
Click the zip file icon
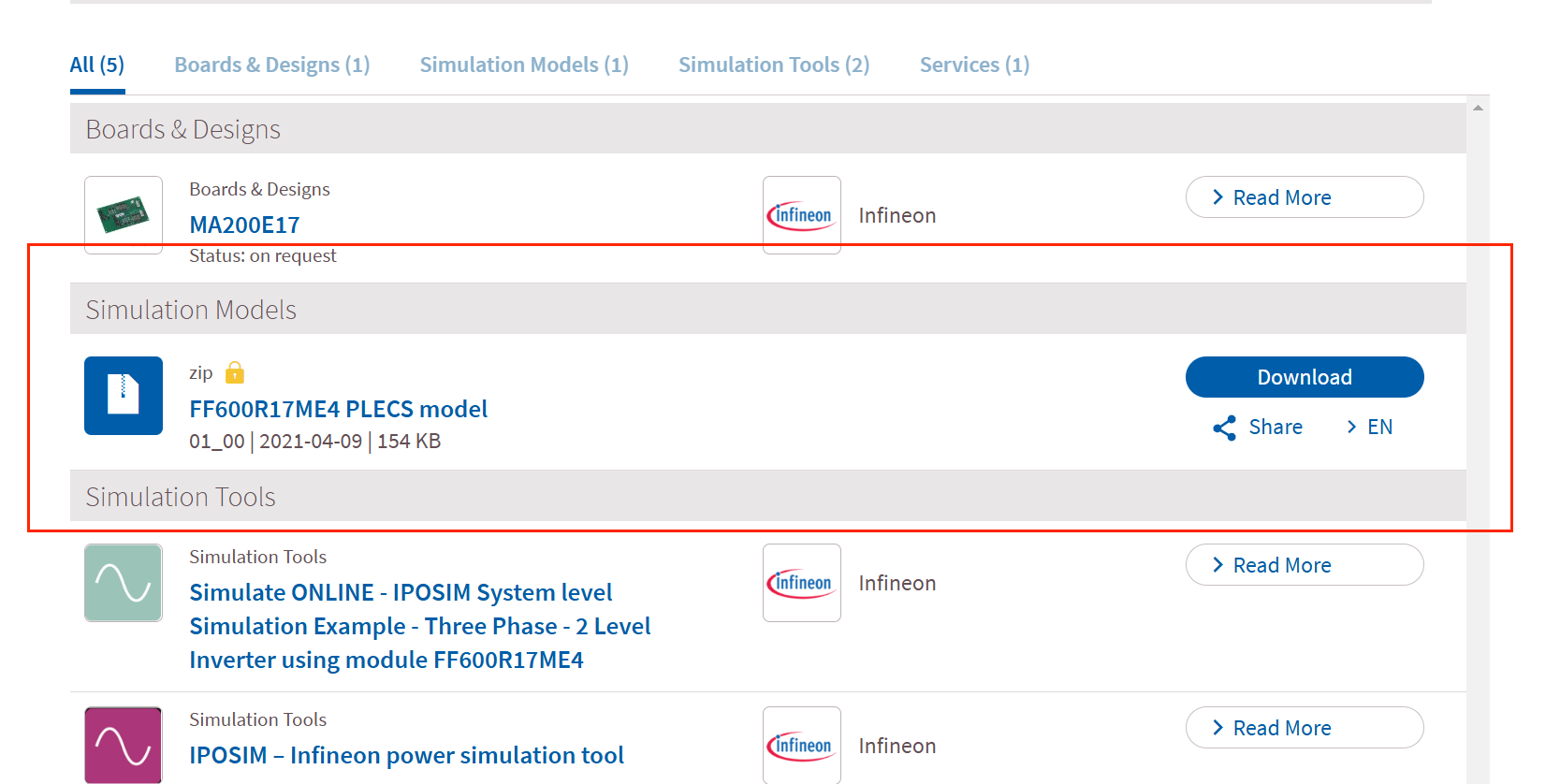[124, 396]
